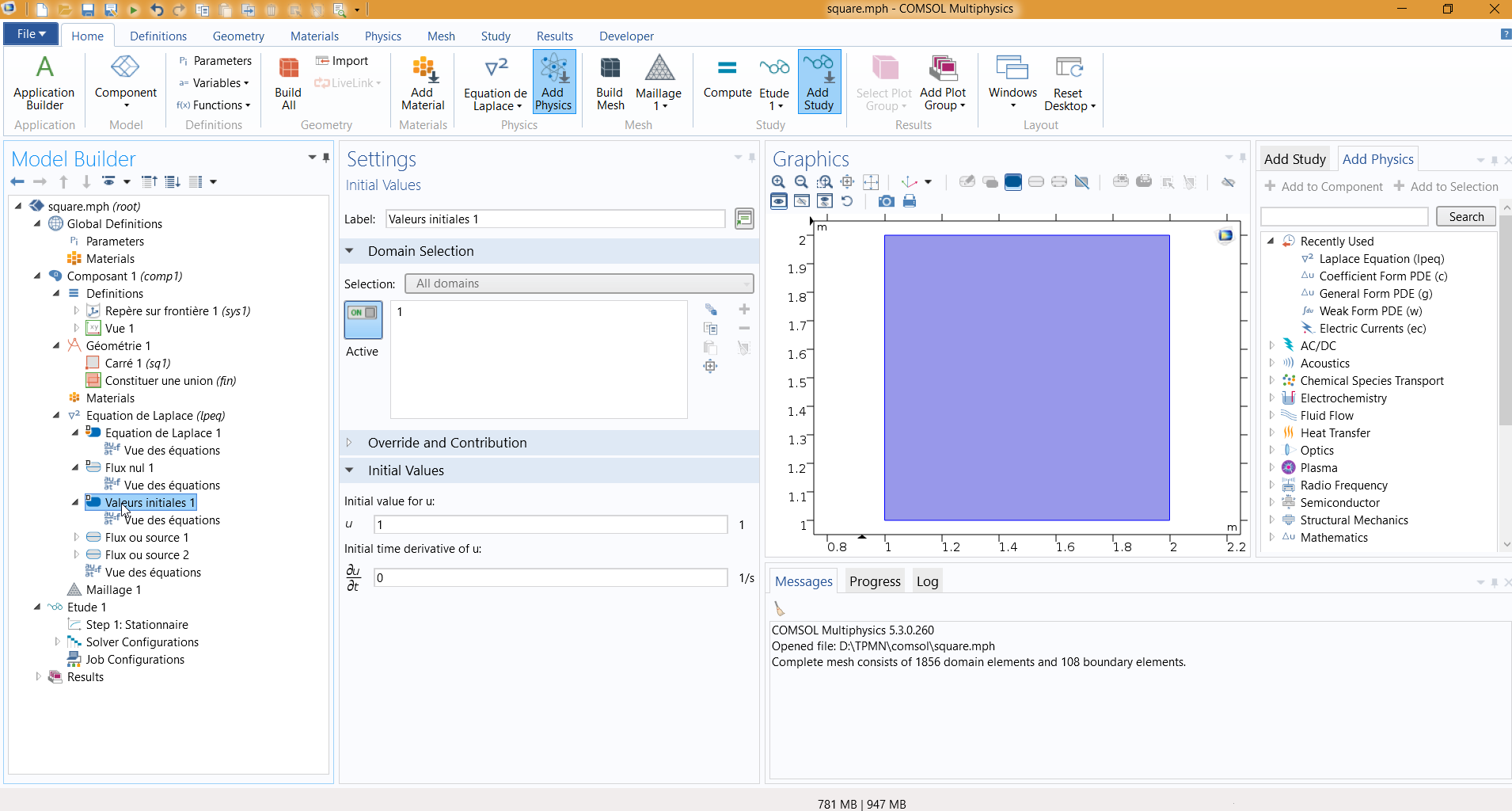Switch to the Geometry ribbon tab
The width and height of the screenshot is (1512, 811).
[x=238, y=36]
